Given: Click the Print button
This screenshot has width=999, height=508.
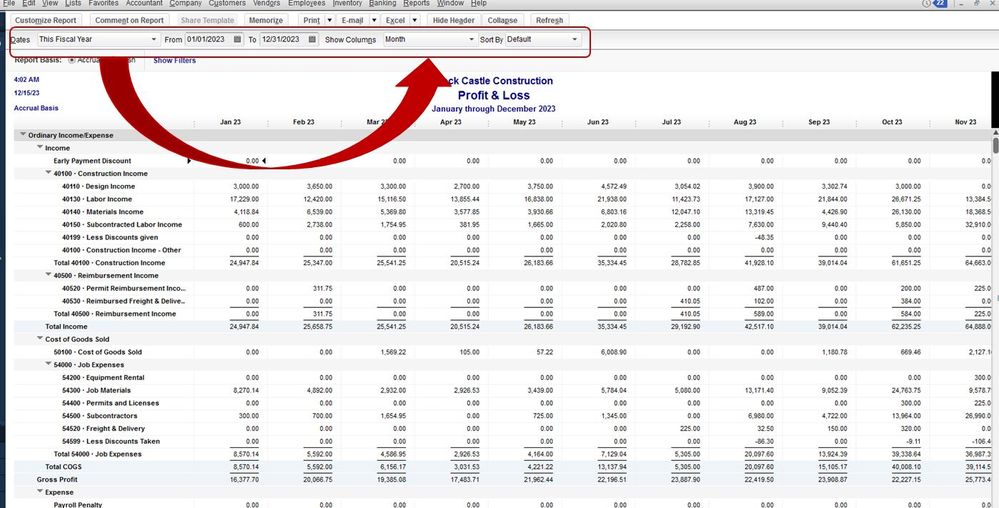Looking at the screenshot, I should click(x=312, y=20).
